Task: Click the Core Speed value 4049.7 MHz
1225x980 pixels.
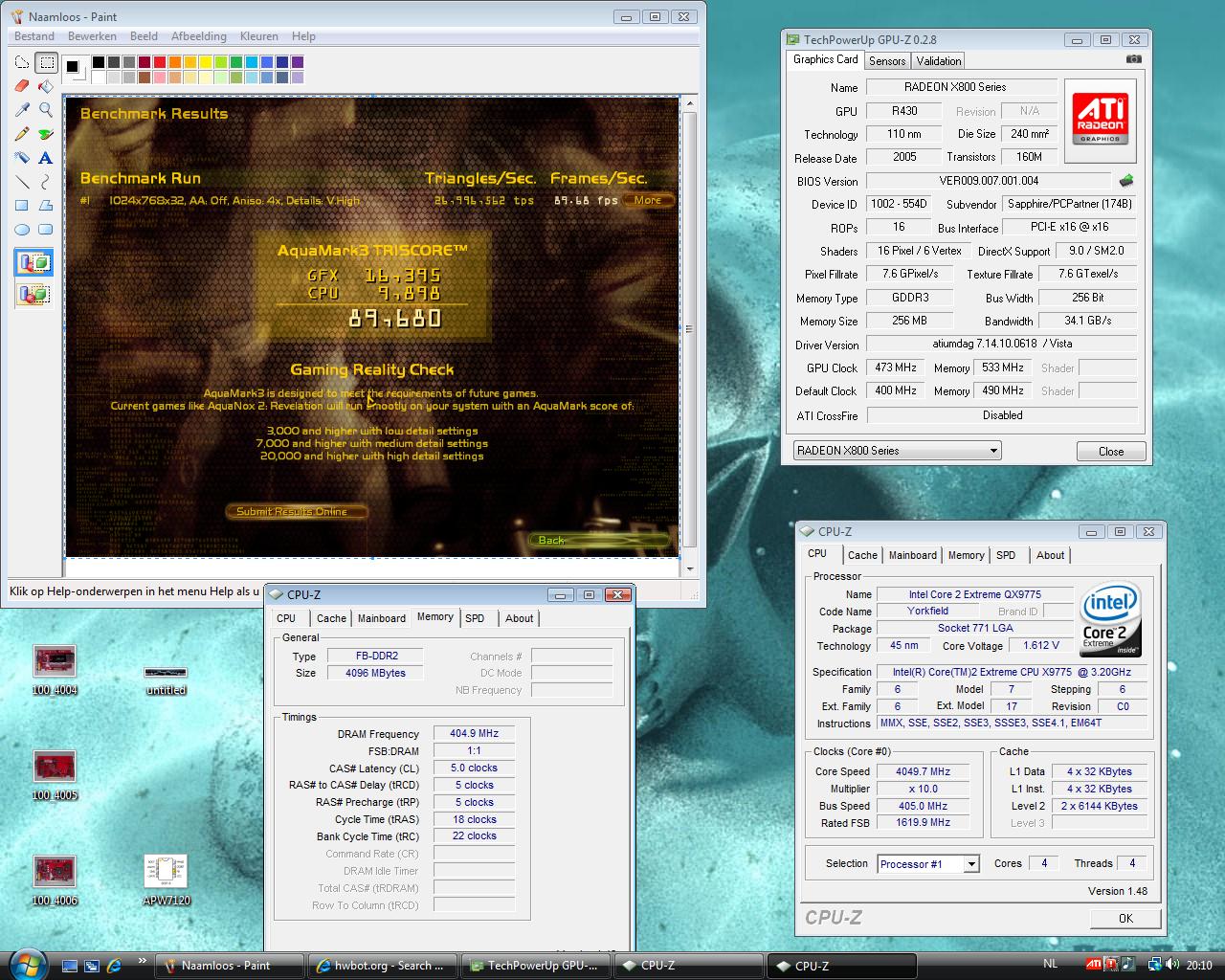Action: (923, 771)
